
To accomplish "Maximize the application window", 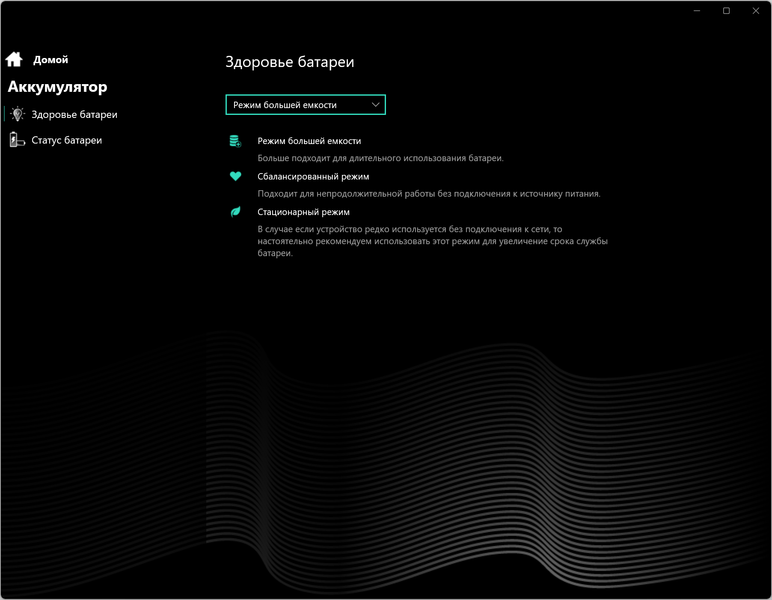I will [x=726, y=11].
